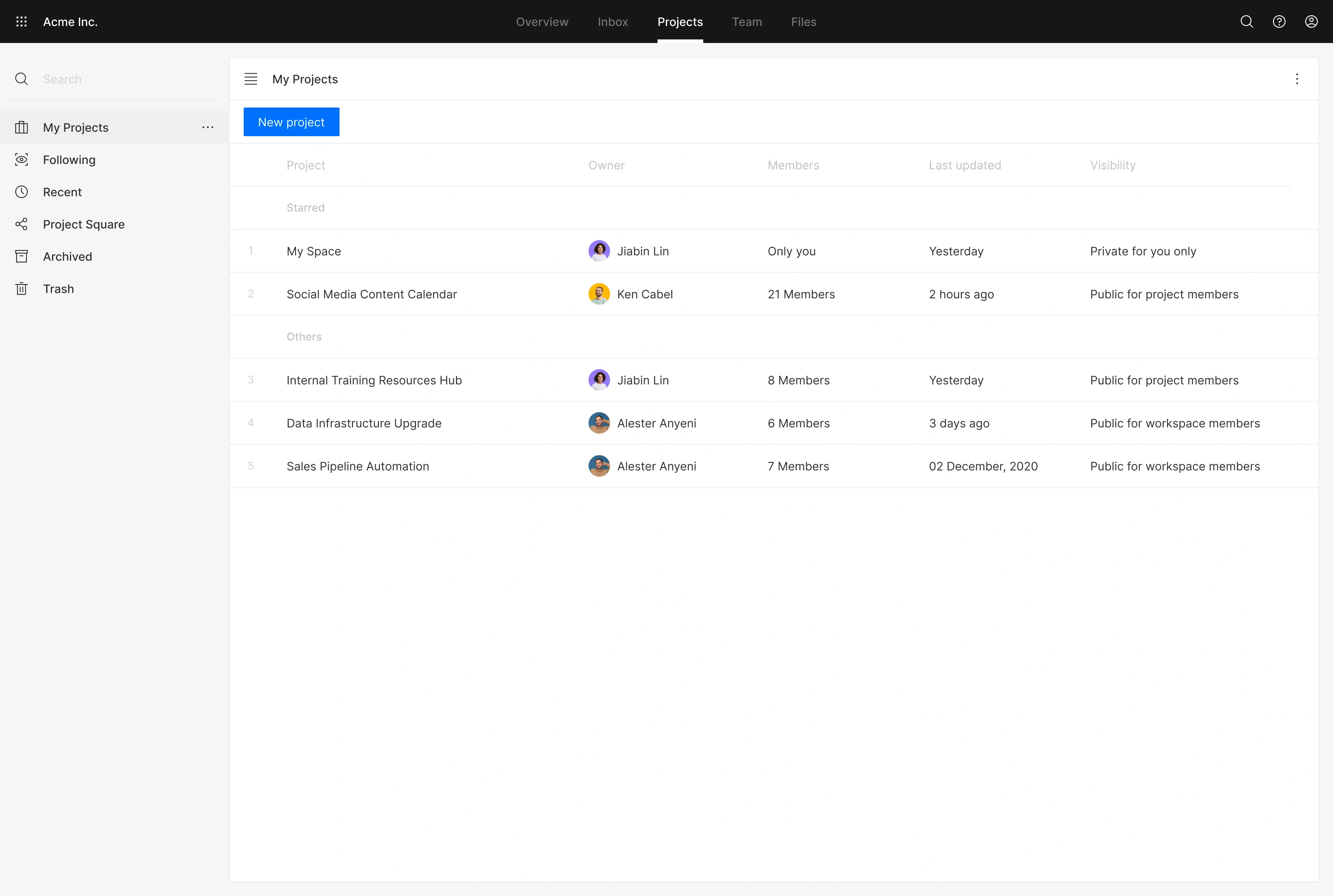Switch to the Inbox tab
The image size is (1333, 896).
pyautogui.click(x=612, y=22)
